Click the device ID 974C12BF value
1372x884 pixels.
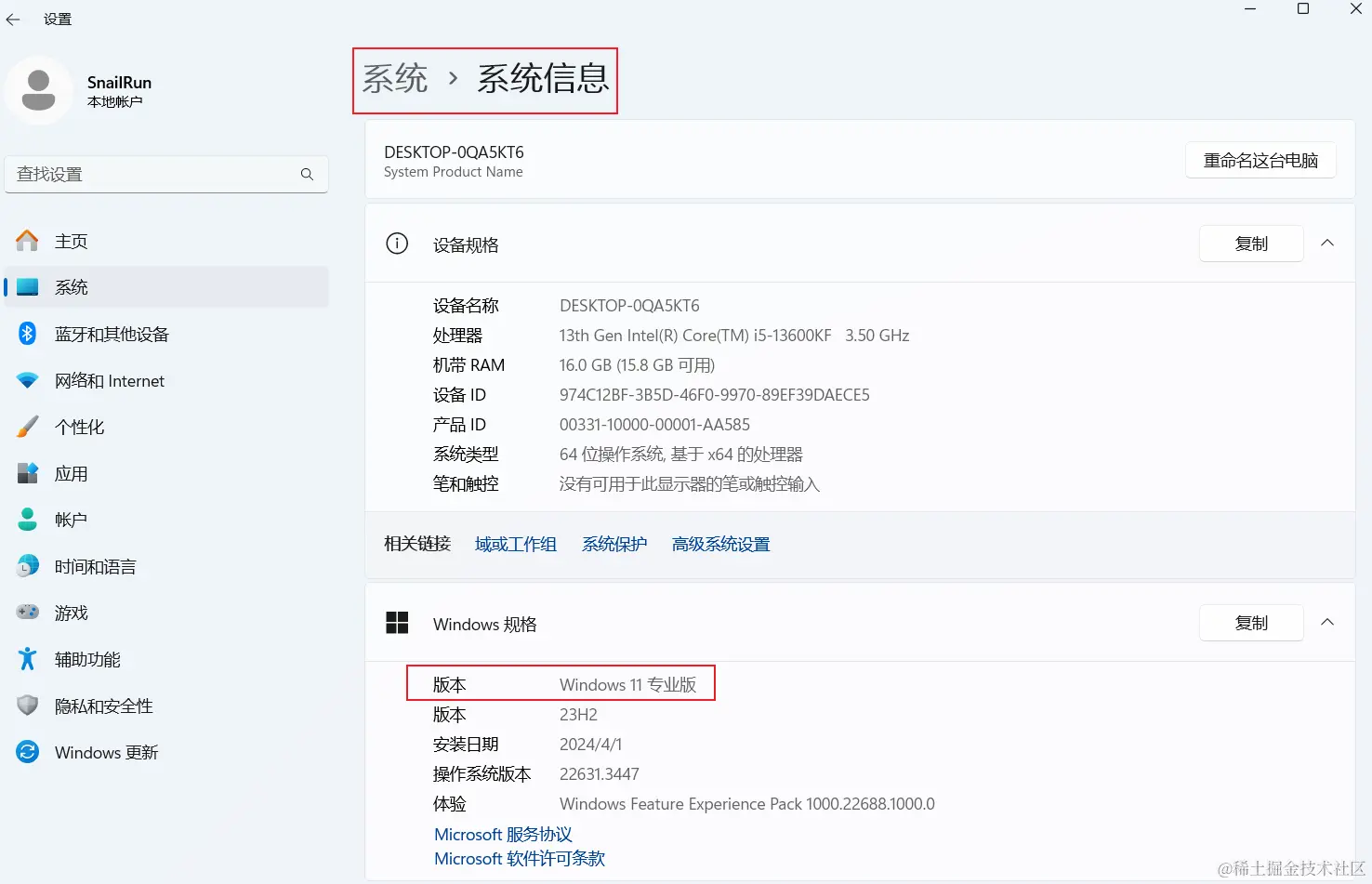(715, 395)
